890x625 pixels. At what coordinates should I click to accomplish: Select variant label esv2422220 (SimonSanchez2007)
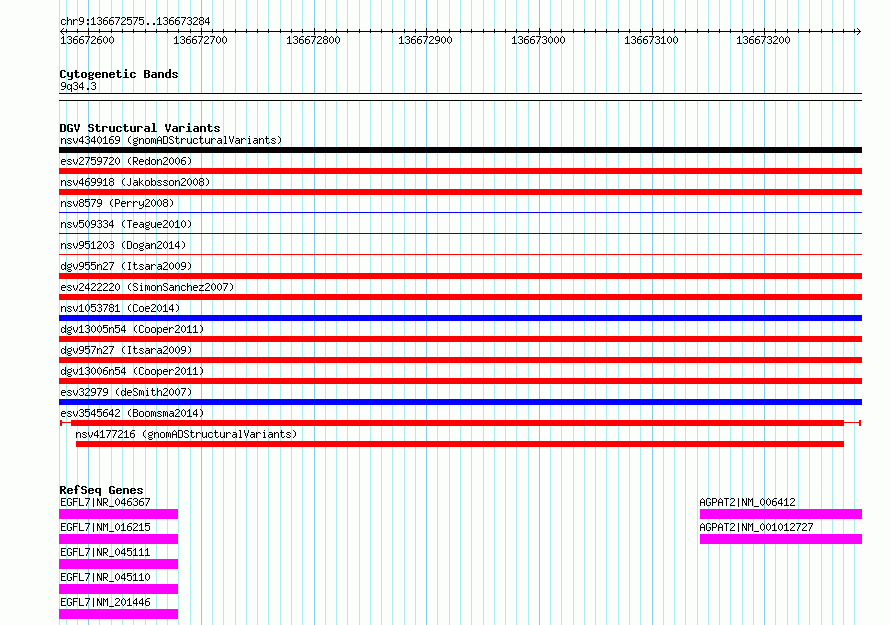coord(147,287)
